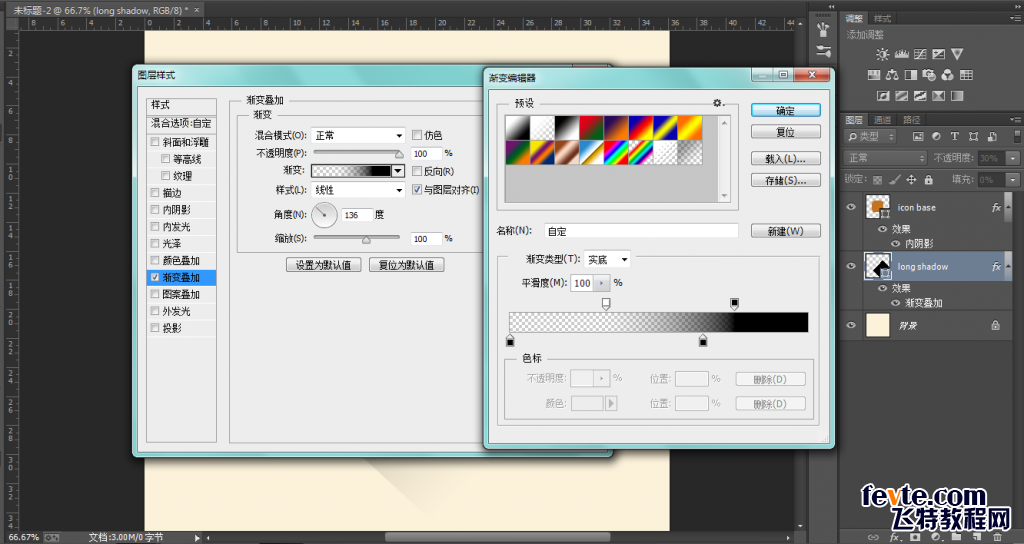Enable the 描边 style checkbox

click(155, 193)
